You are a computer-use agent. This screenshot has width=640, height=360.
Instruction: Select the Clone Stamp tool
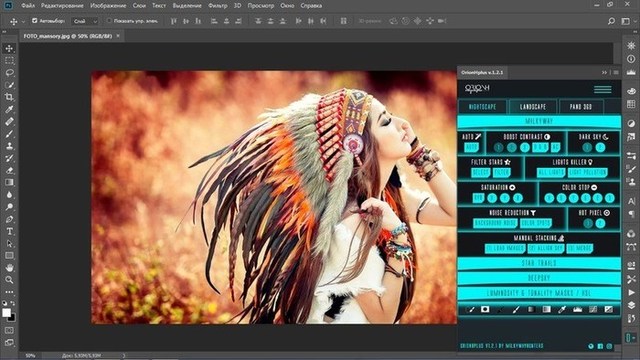click(9, 146)
